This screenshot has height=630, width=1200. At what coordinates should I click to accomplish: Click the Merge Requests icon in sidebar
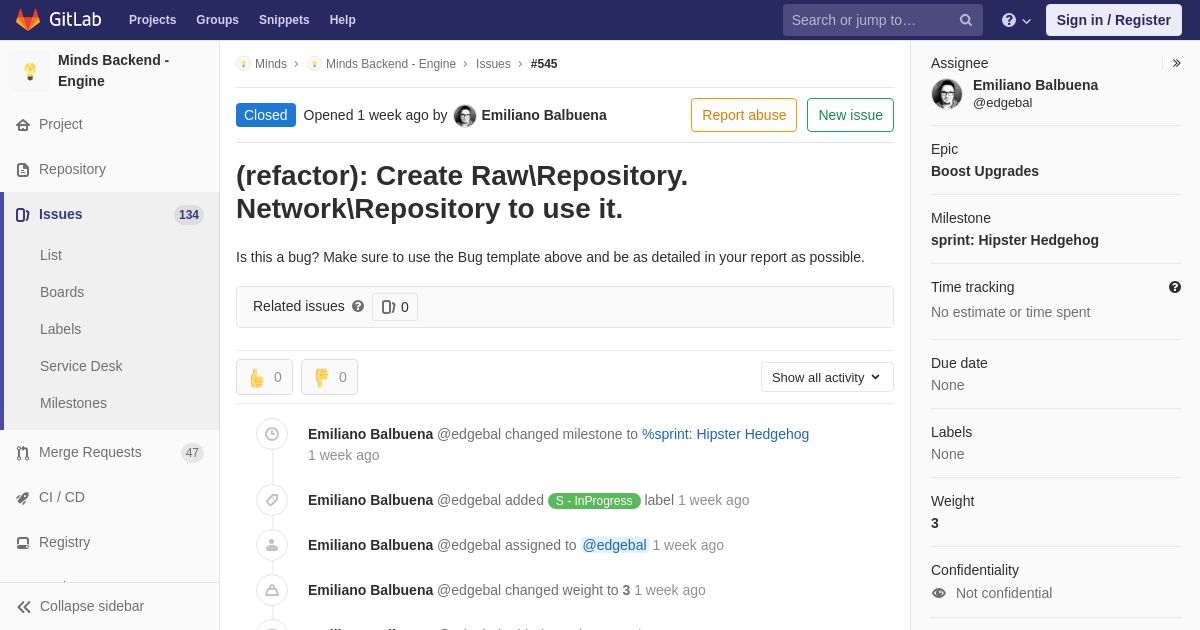pyautogui.click(x=23, y=453)
